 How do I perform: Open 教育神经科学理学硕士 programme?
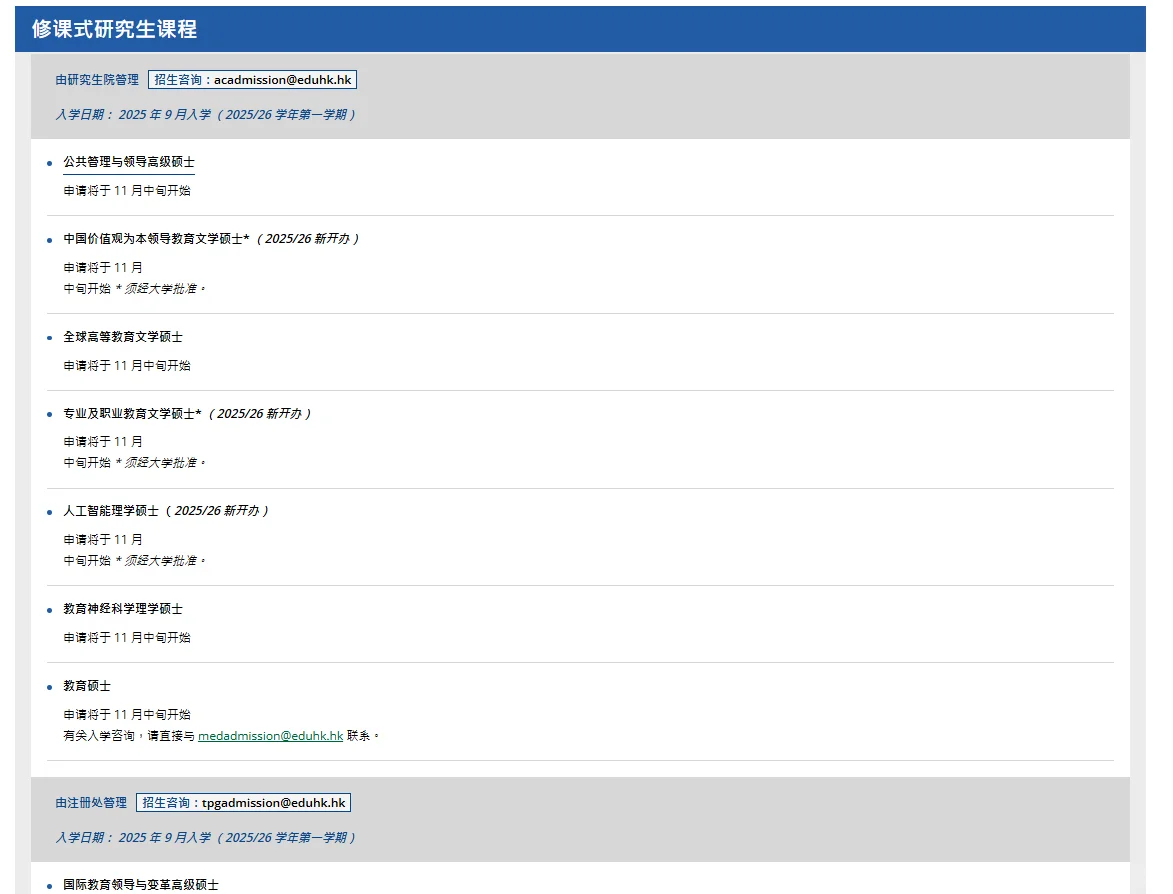tap(123, 609)
